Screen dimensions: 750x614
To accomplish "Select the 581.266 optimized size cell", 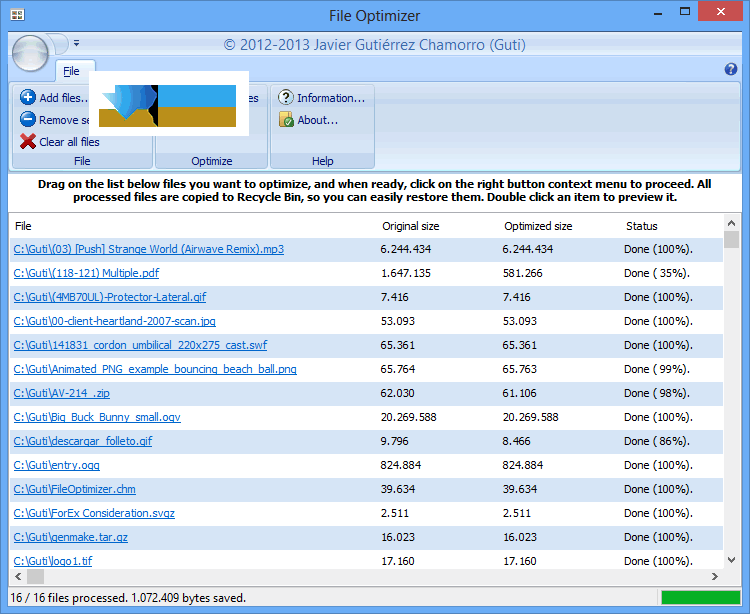I will pyautogui.click(x=522, y=274).
